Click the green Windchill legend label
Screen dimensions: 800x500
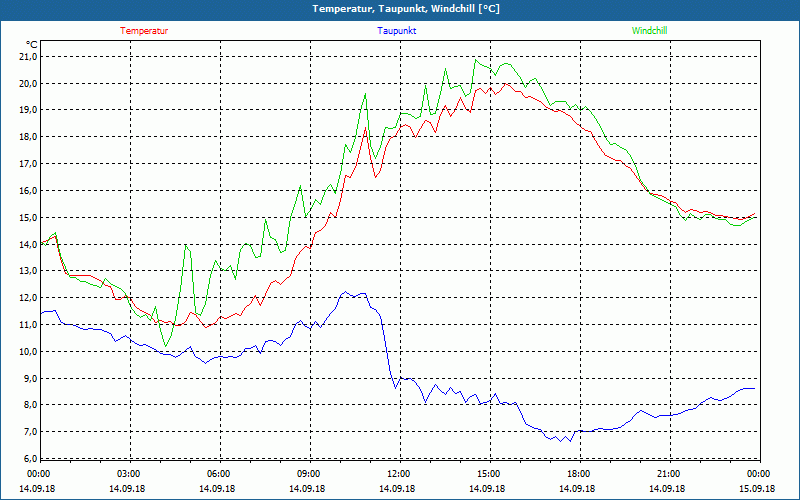(649, 30)
